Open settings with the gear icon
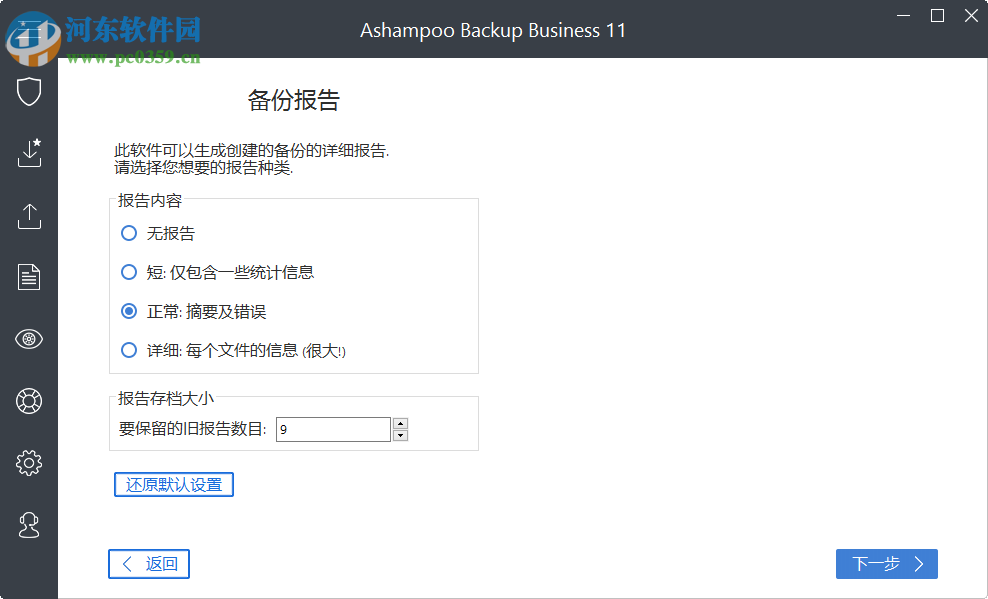988x599 pixels. pyautogui.click(x=29, y=463)
